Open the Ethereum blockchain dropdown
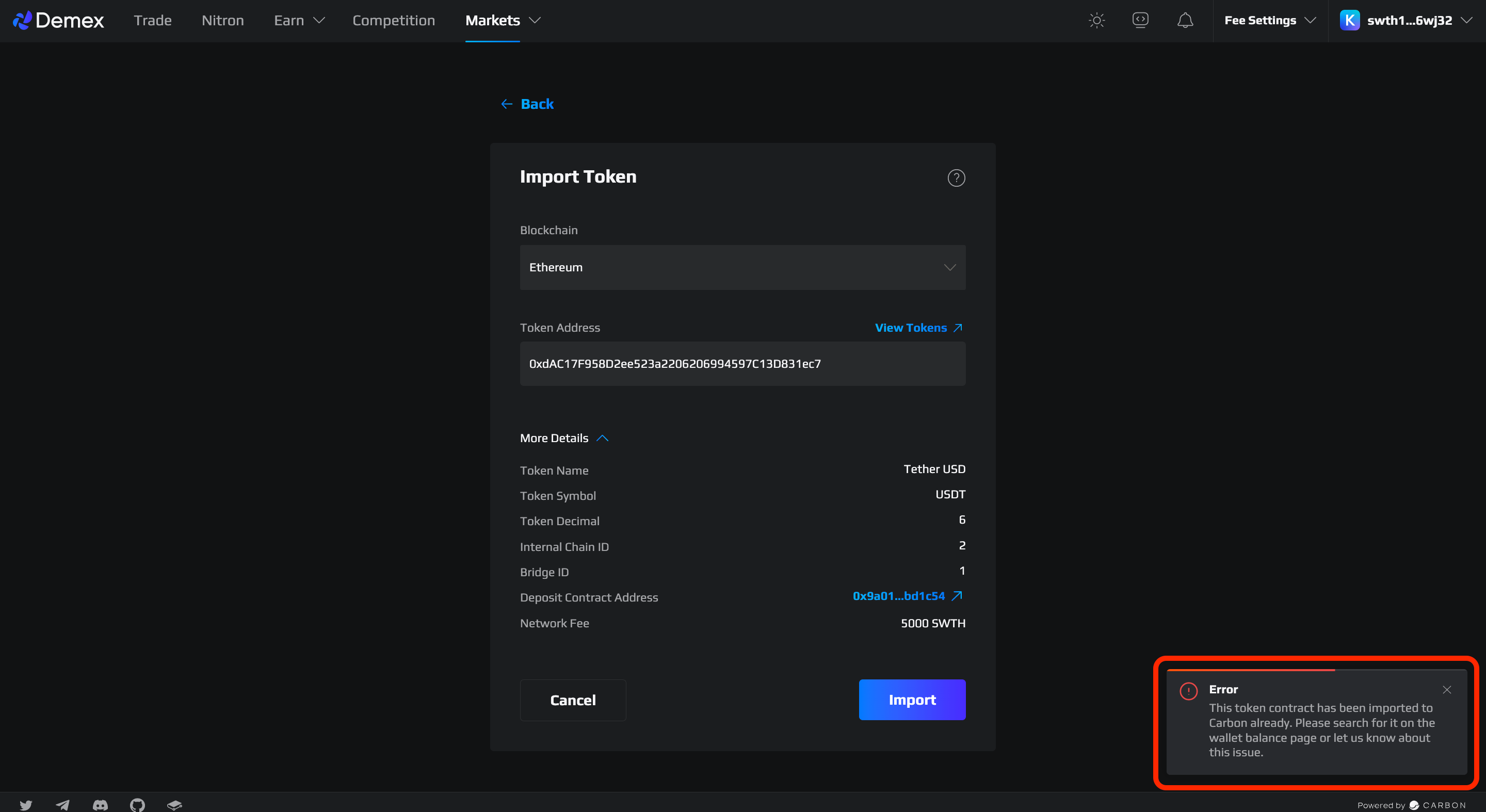The height and width of the screenshot is (812, 1486). click(742, 268)
